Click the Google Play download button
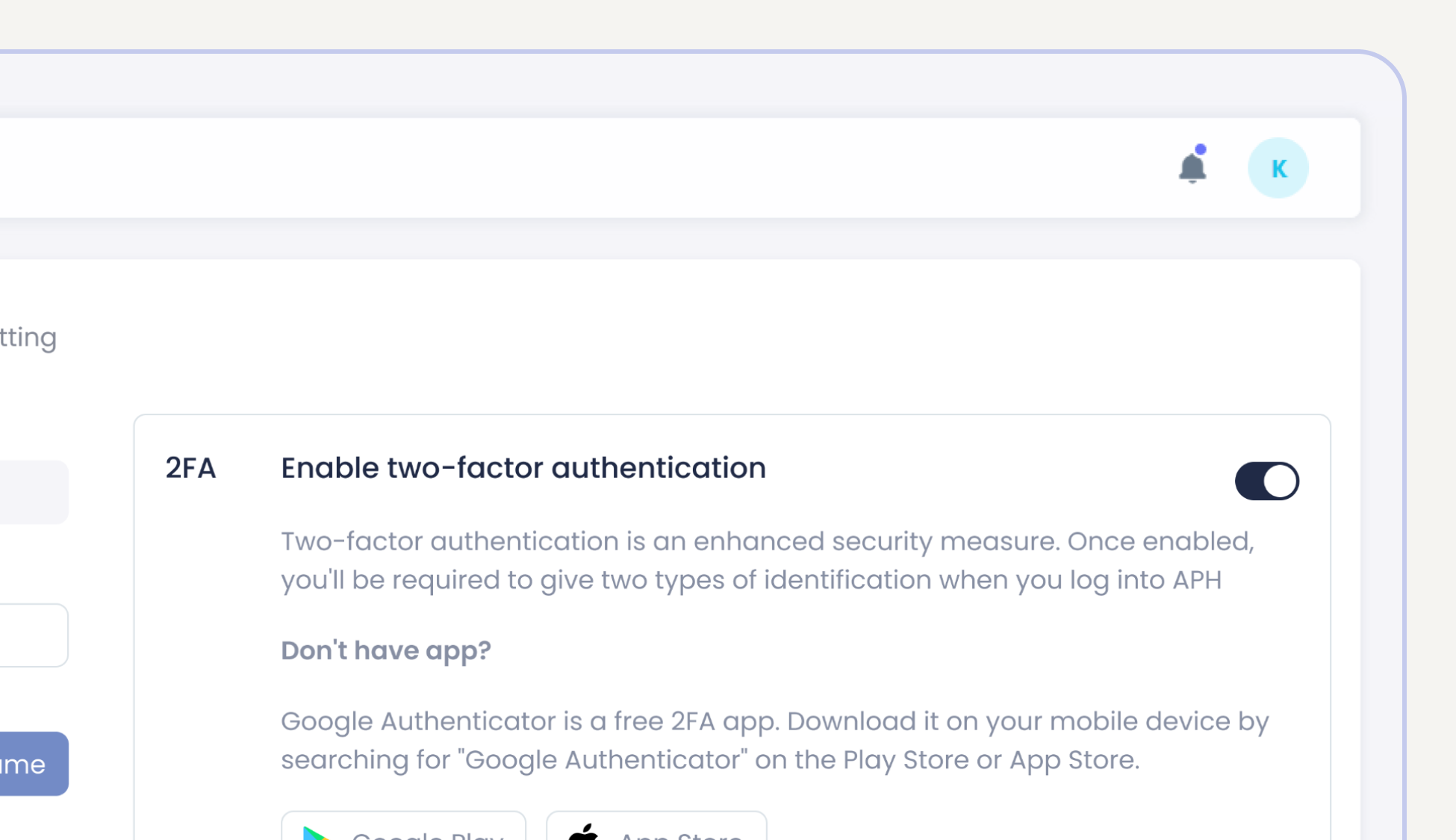1456x840 pixels. (403, 826)
